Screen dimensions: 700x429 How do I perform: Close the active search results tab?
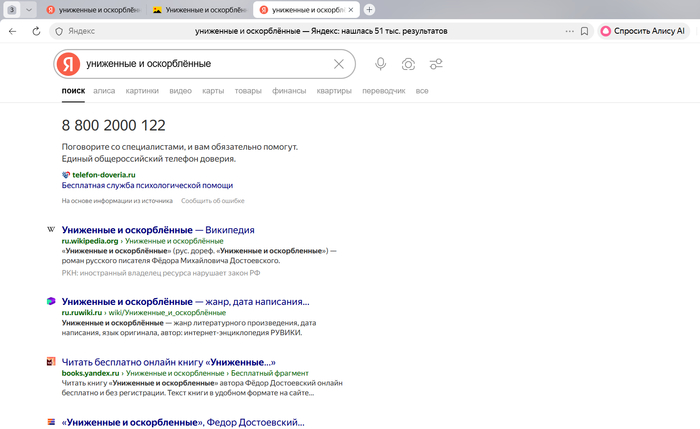(350, 9)
